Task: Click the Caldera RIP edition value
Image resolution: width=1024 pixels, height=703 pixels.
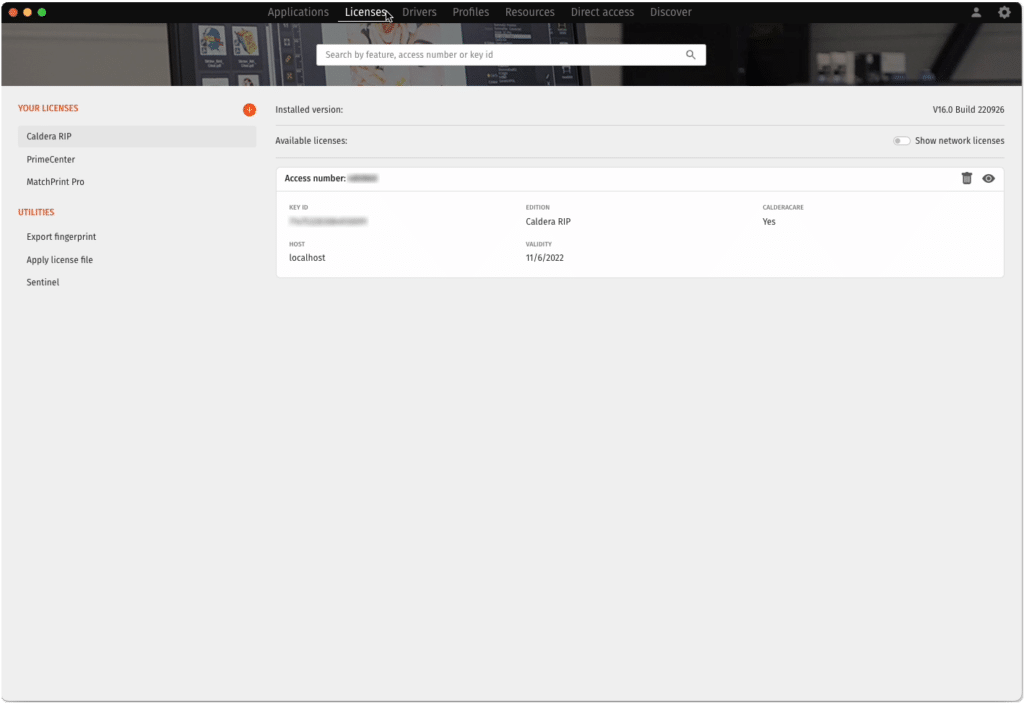Action: tap(548, 221)
